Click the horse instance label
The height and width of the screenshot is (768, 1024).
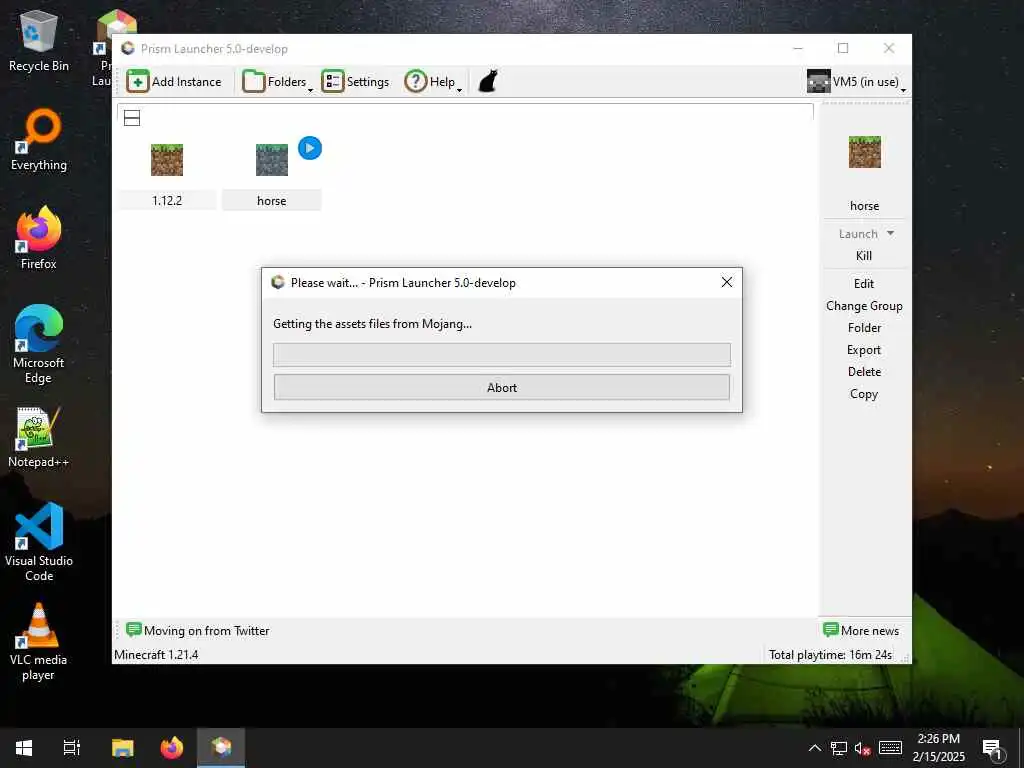(x=272, y=200)
